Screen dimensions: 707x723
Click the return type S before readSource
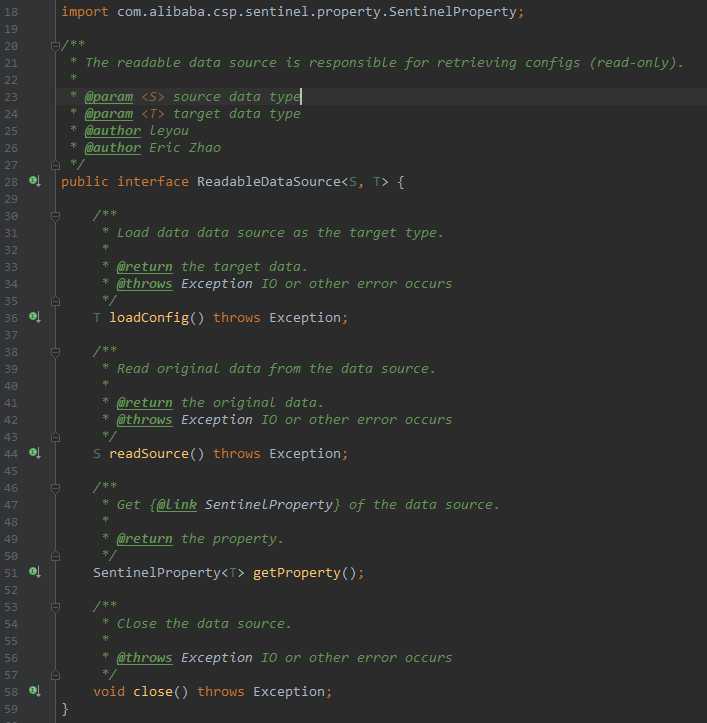point(97,454)
